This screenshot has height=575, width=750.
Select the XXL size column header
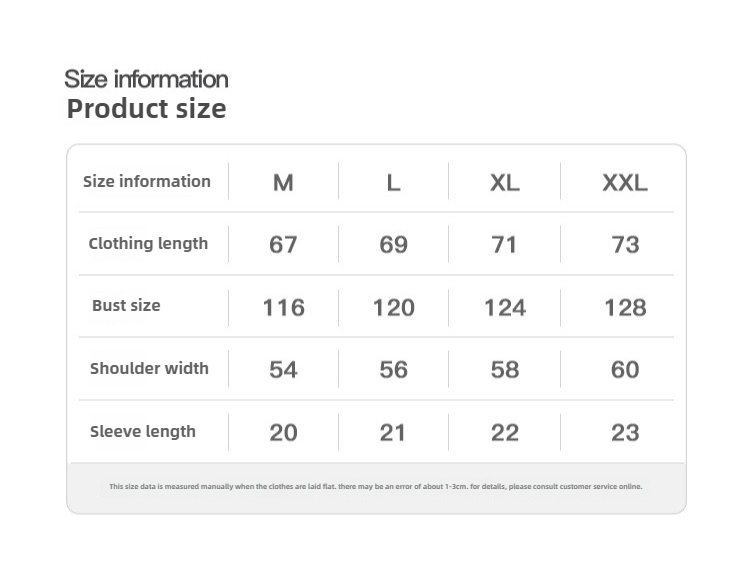tap(625, 183)
